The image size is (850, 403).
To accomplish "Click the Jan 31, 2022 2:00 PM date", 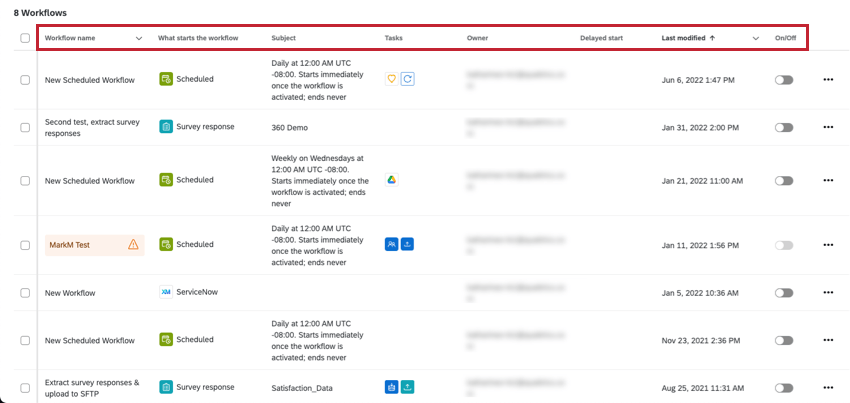I will point(700,127).
